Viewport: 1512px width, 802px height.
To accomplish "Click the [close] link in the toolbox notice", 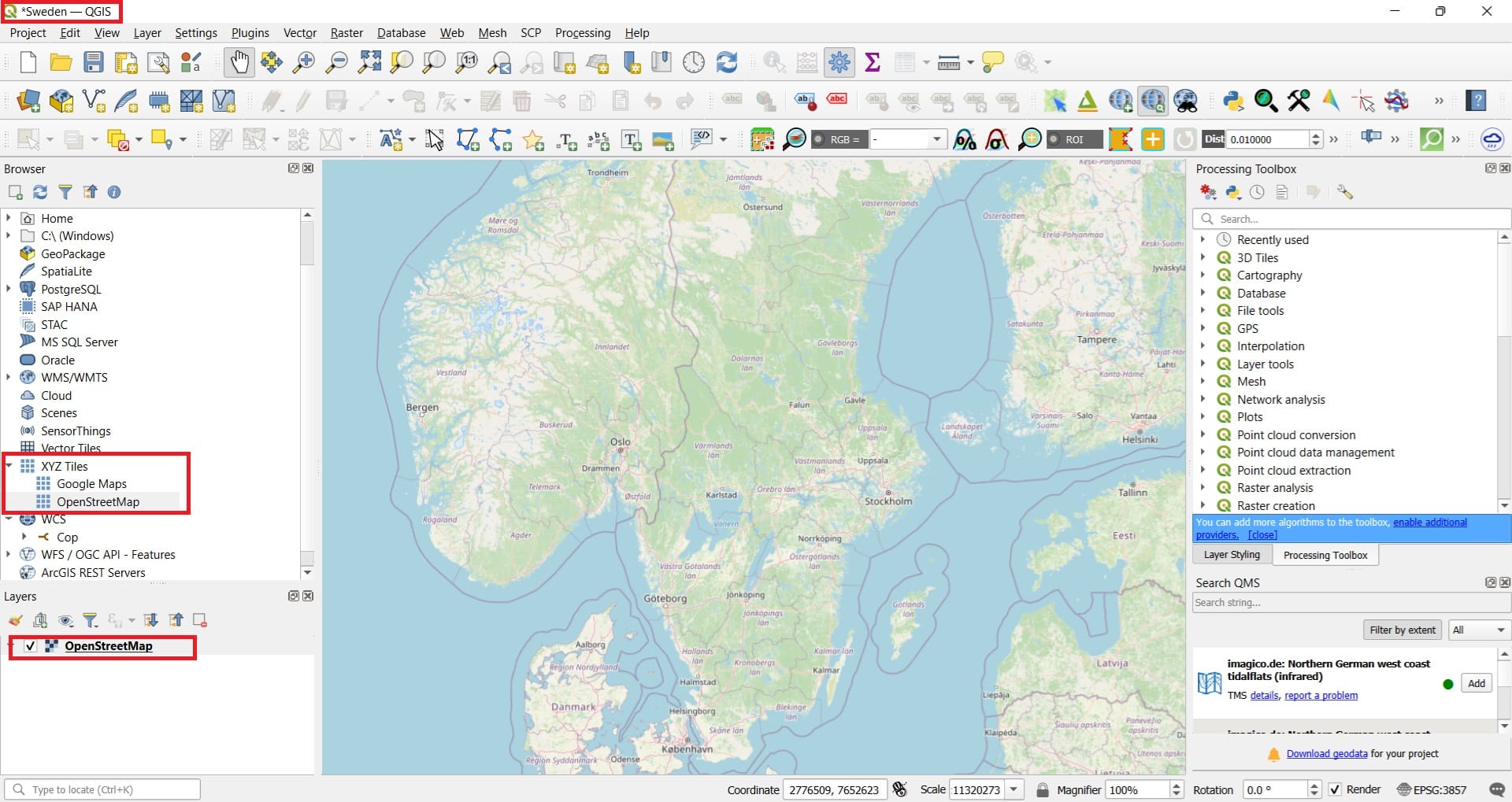I will (1262, 535).
